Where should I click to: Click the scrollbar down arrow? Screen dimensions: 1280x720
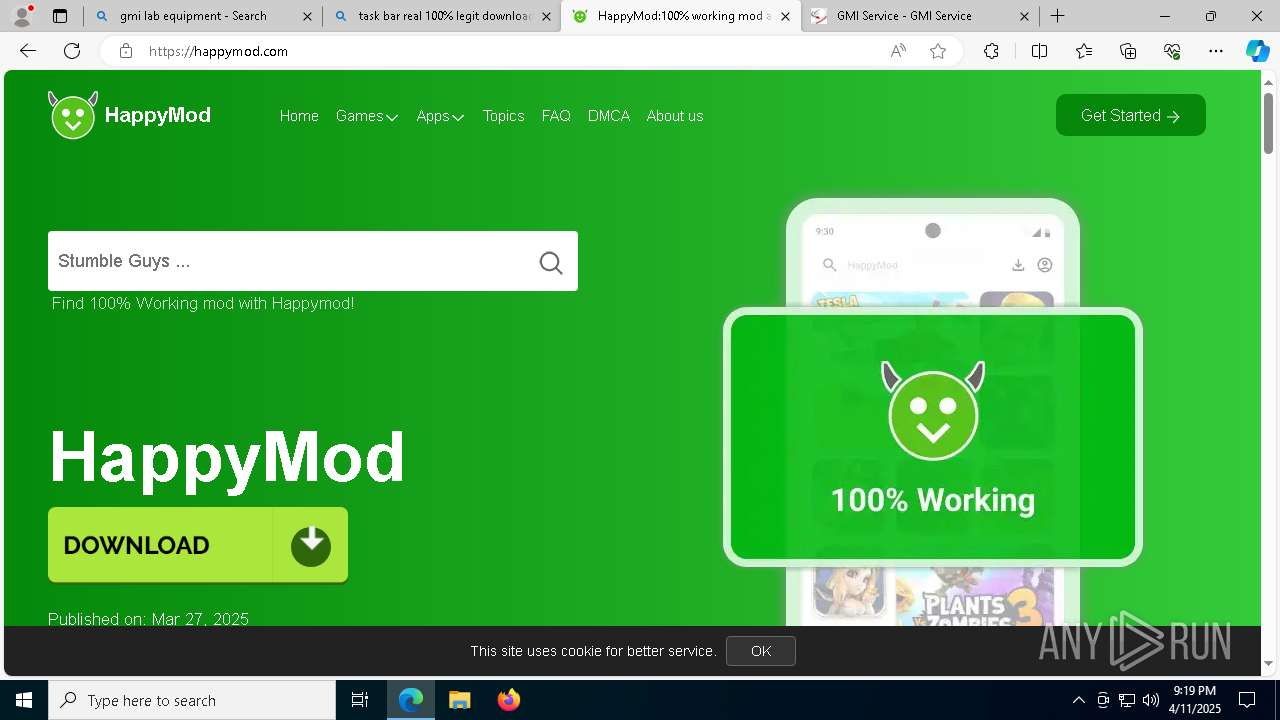[1268, 664]
